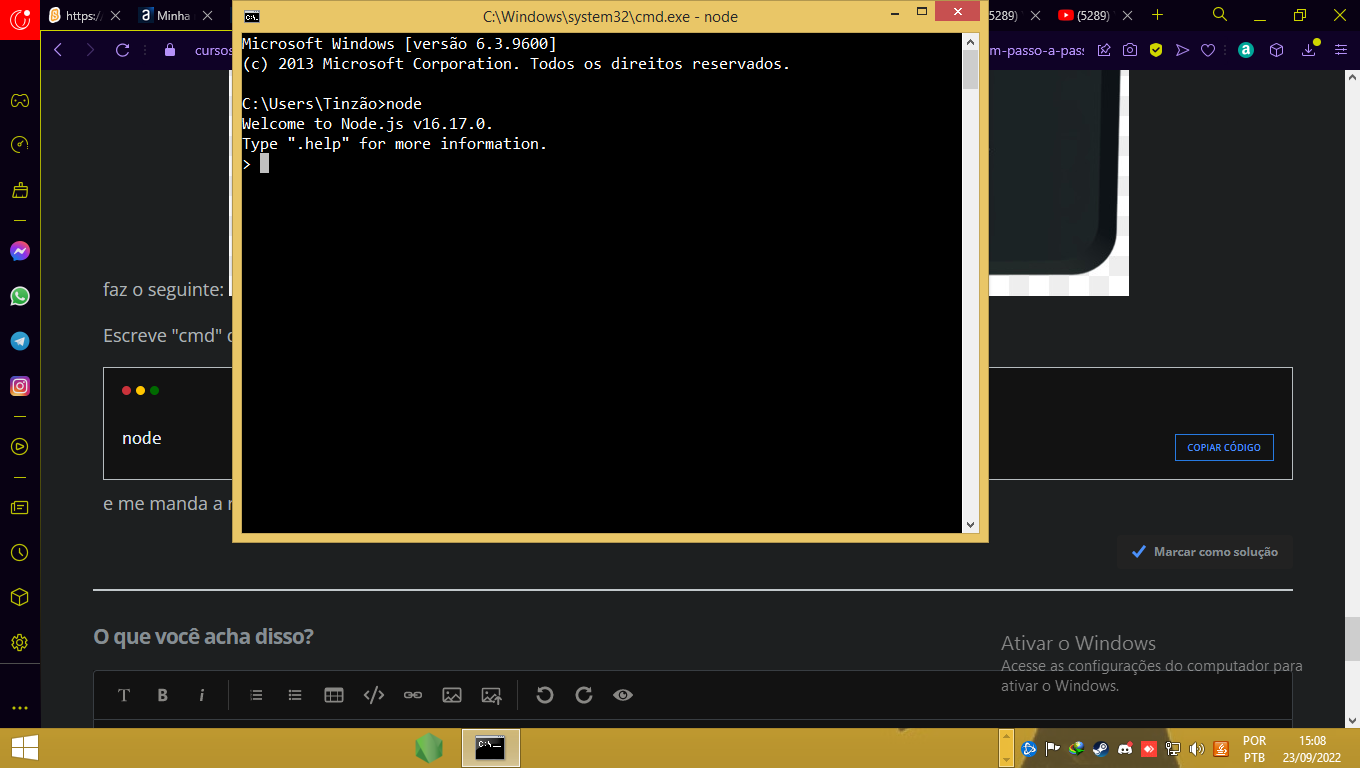Open the teal 'a' extension icon
The height and width of the screenshot is (768, 1360).
1245,50
